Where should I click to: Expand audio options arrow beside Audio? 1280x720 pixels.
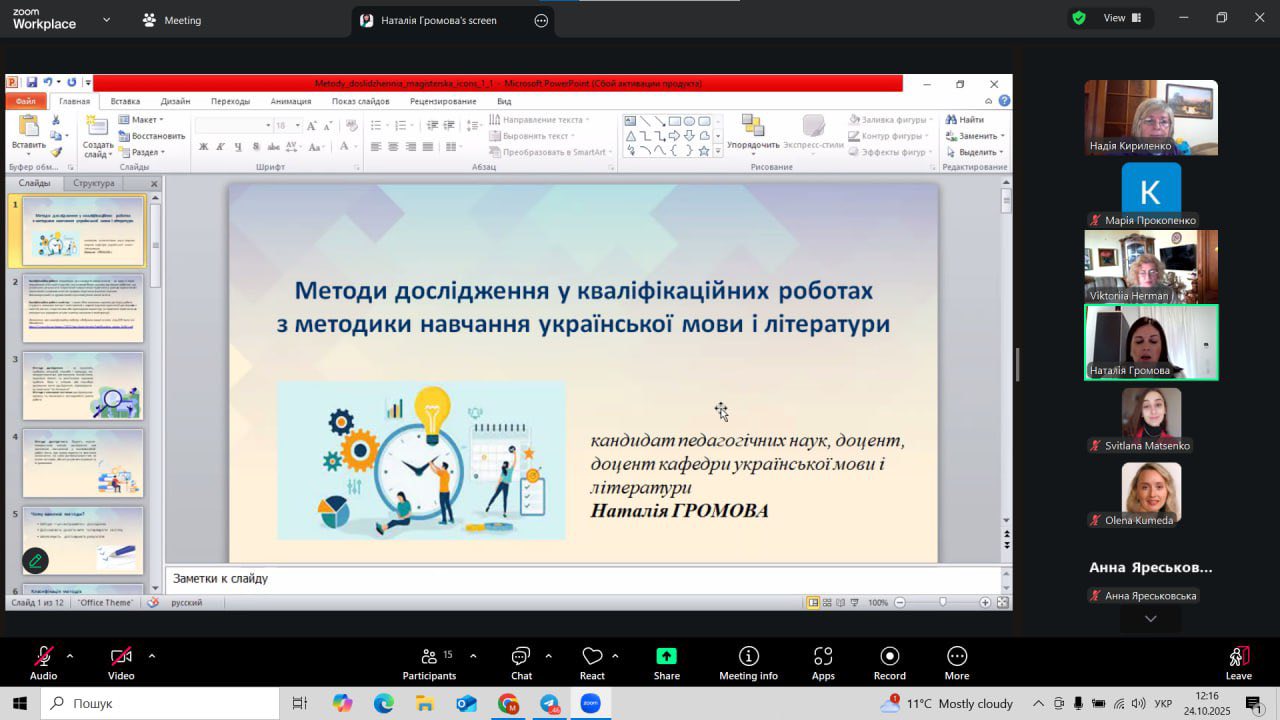pos(70,656)
